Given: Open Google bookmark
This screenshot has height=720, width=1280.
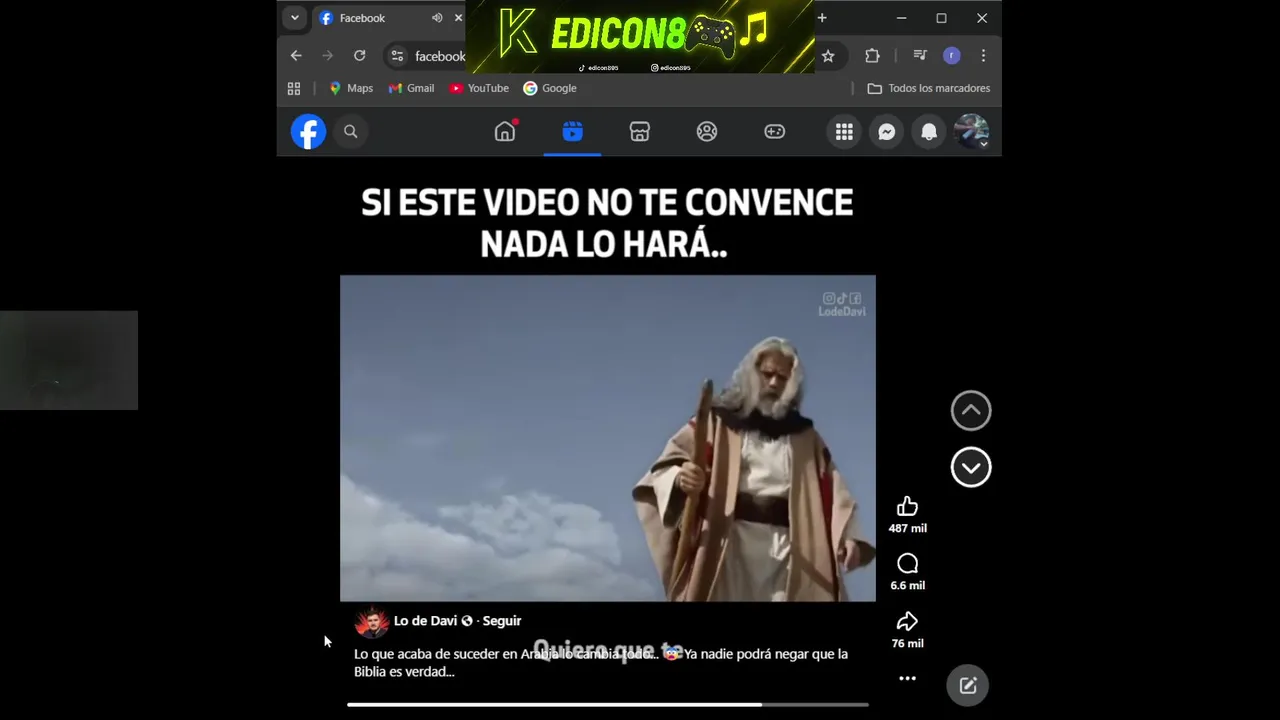Looking at the screenshot, I should (550, 88).
